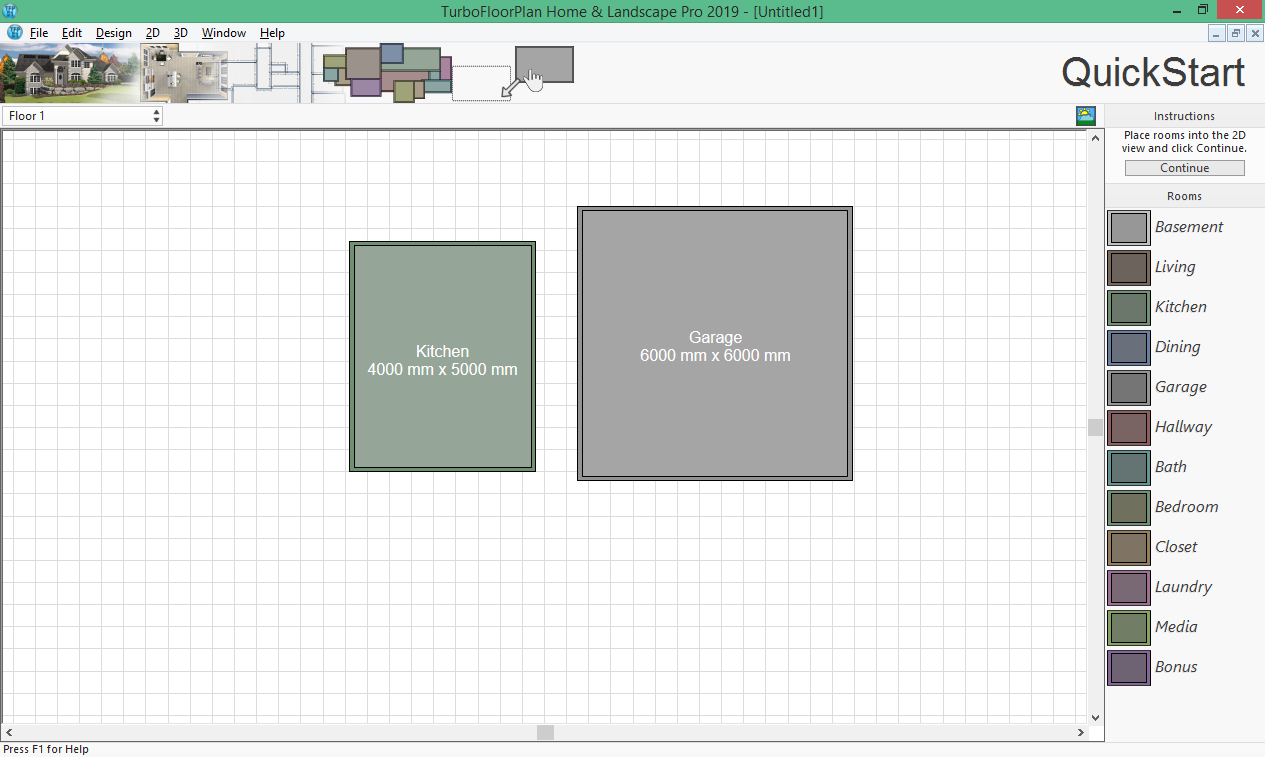
Task: Select the Bedroom room swatch icon
Action: 1129,507
